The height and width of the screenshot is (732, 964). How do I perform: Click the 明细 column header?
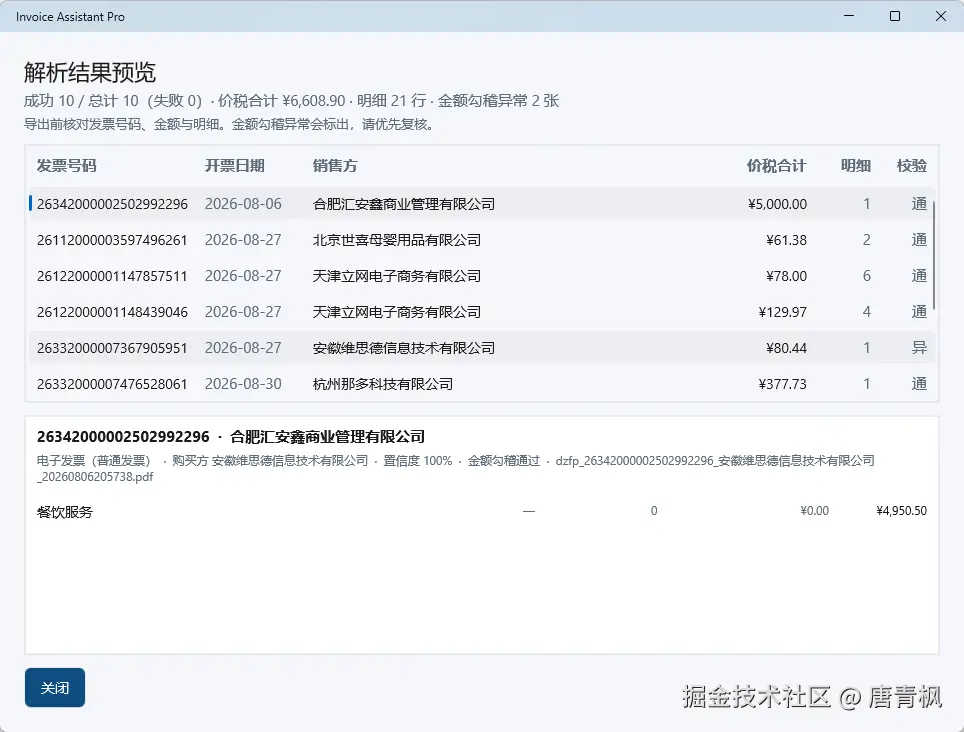coord(856,165)
